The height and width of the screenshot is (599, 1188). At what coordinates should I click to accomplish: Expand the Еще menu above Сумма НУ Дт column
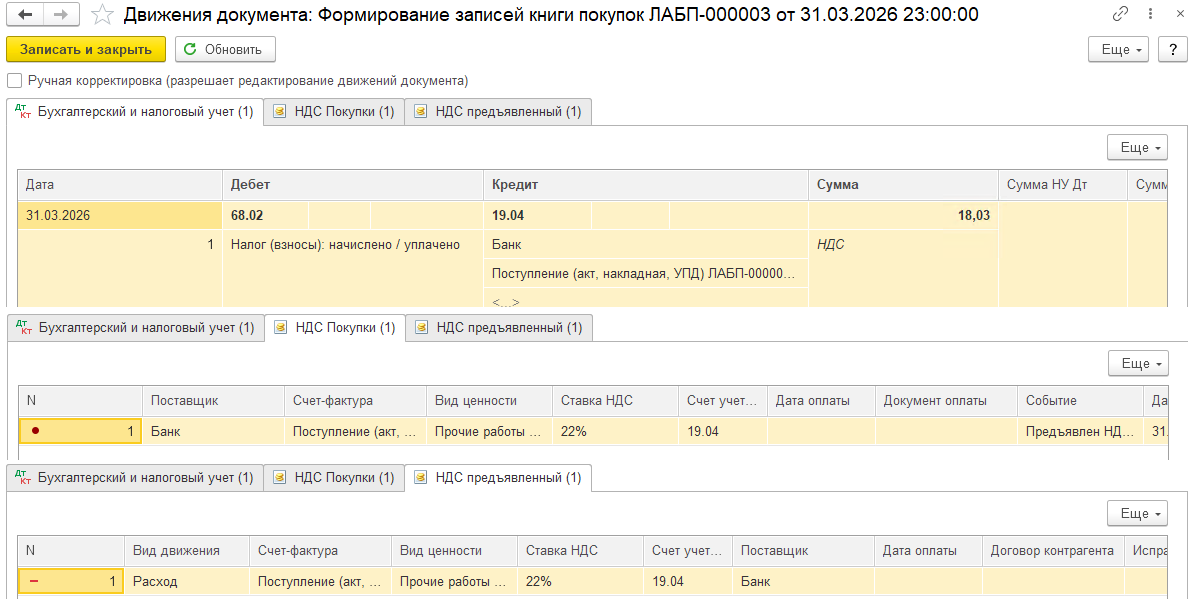(x=1137, y=147)
